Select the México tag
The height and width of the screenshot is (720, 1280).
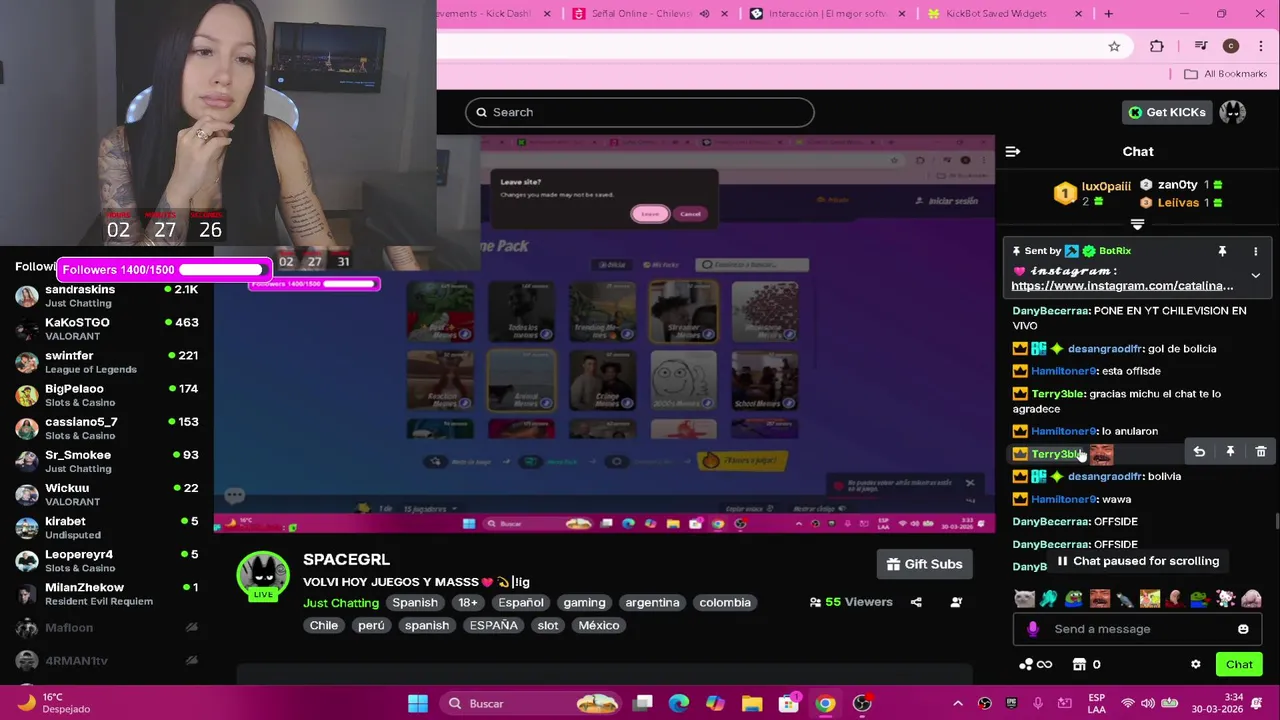point(599,625)
